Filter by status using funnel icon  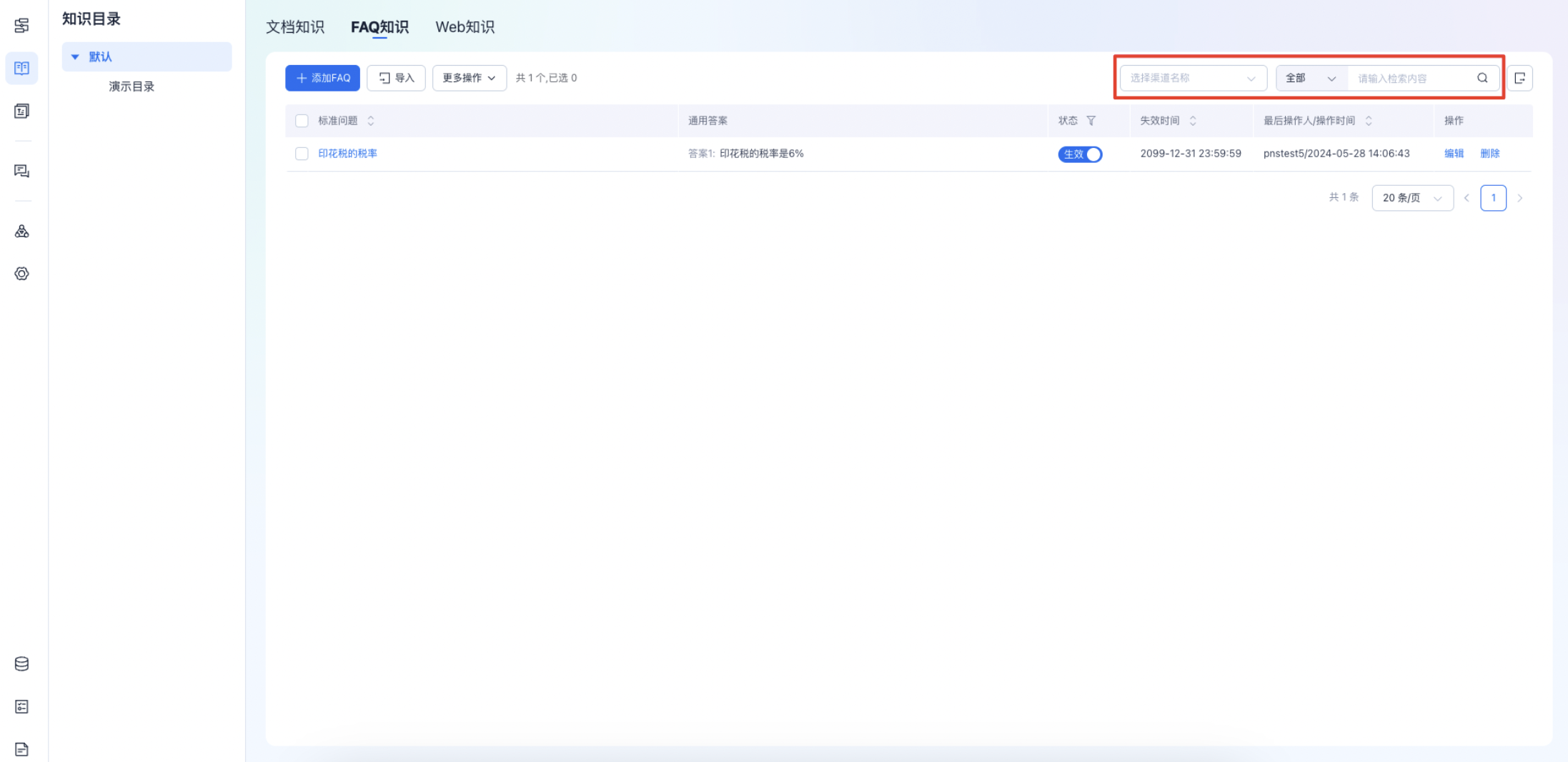point(1091,121)
